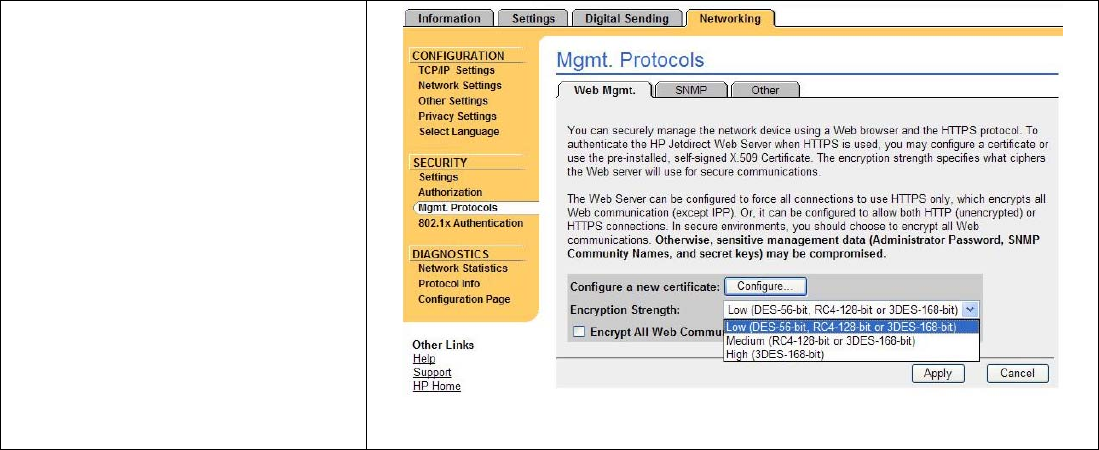This screenshot has height=450, width=1099.
Task: Click the Encryption Strength dropdown arrow
Action: [x=969, y=310]
